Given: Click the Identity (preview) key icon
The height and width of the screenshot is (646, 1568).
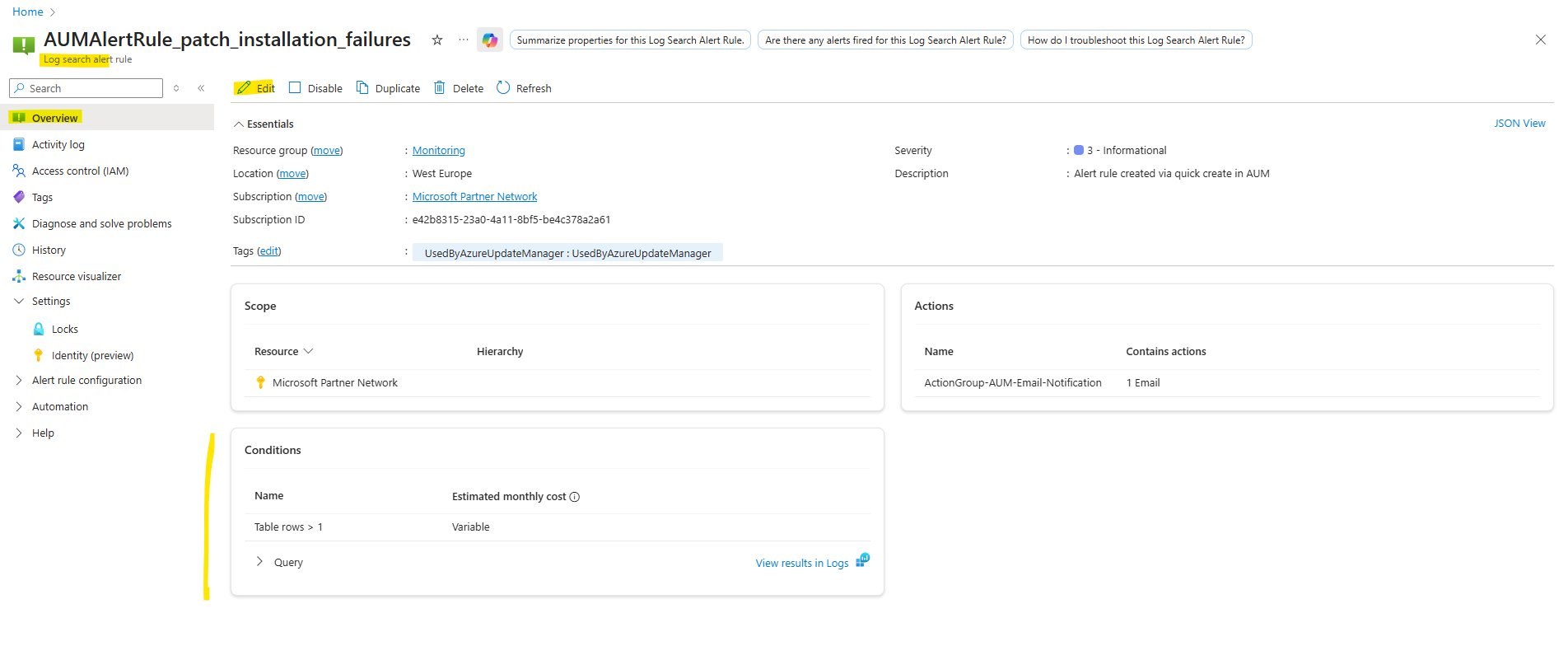Looking at the screenshot, I should tap(39, 355).
